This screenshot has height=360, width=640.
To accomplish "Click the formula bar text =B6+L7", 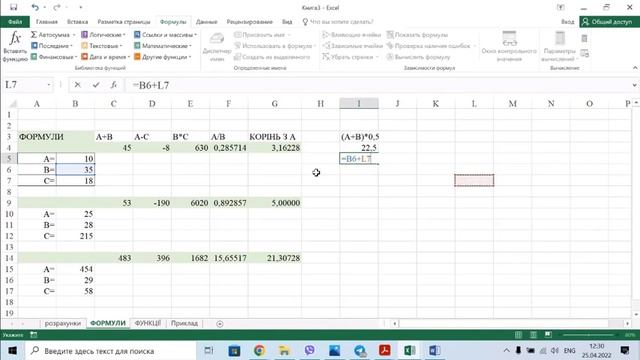I will pyautogui.click(x=151, y=85).
